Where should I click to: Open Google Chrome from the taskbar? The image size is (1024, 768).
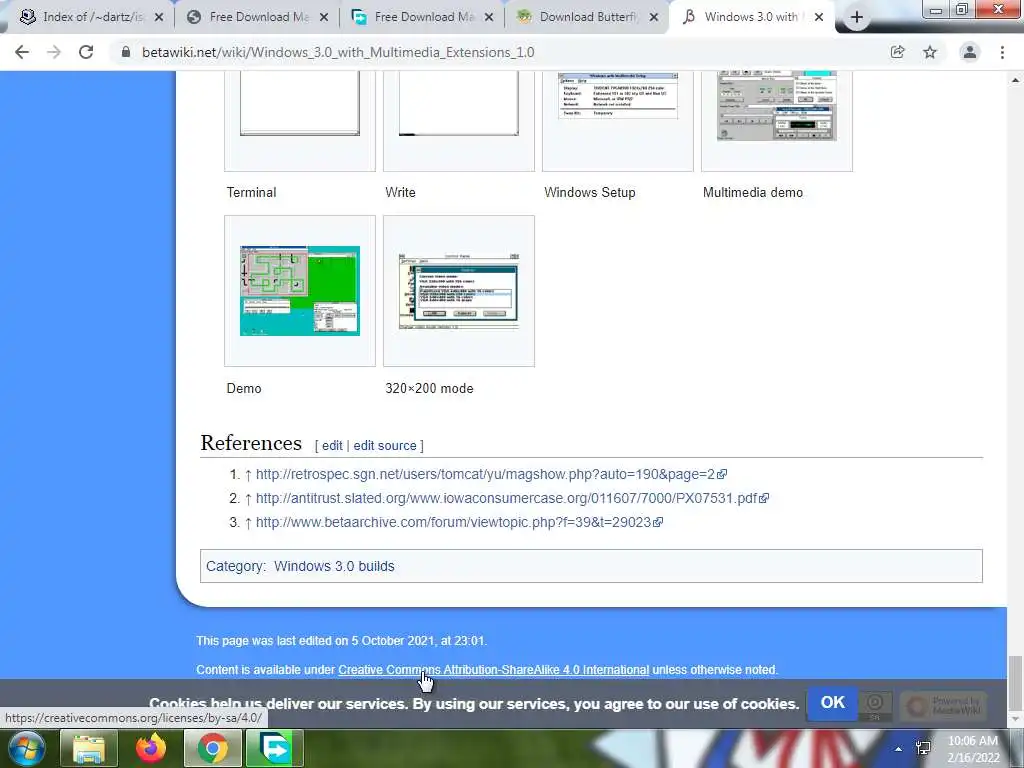pyautogui.click(x=213, y=748)
